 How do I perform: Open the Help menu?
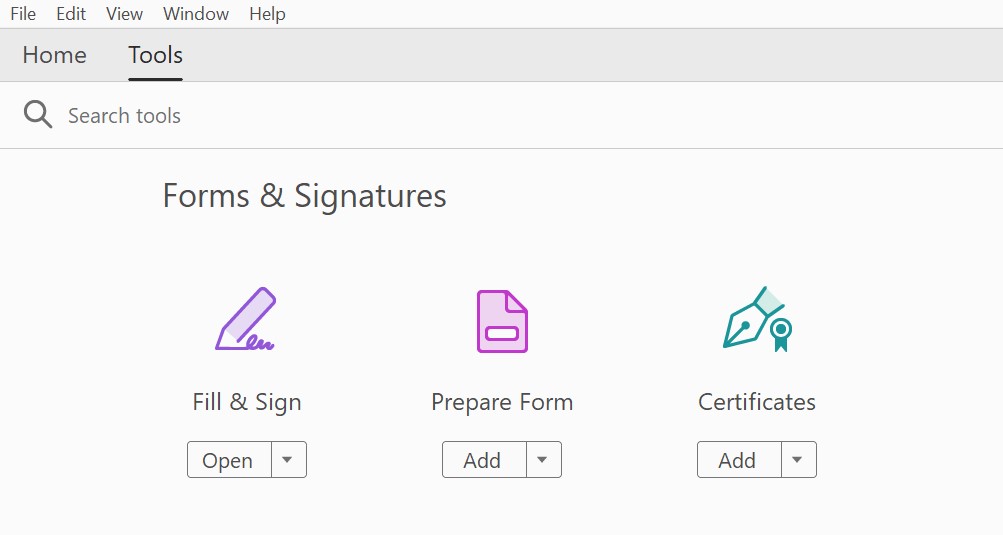tap(267, 14)
